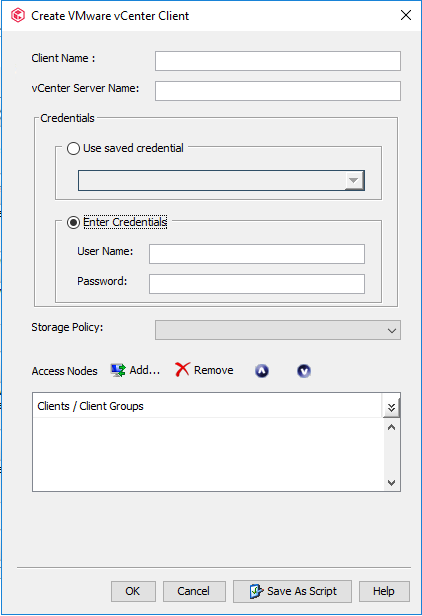Focus the vCenter Server Name field
The width and height of the screenshot is (422, 616).
[278, 91]
